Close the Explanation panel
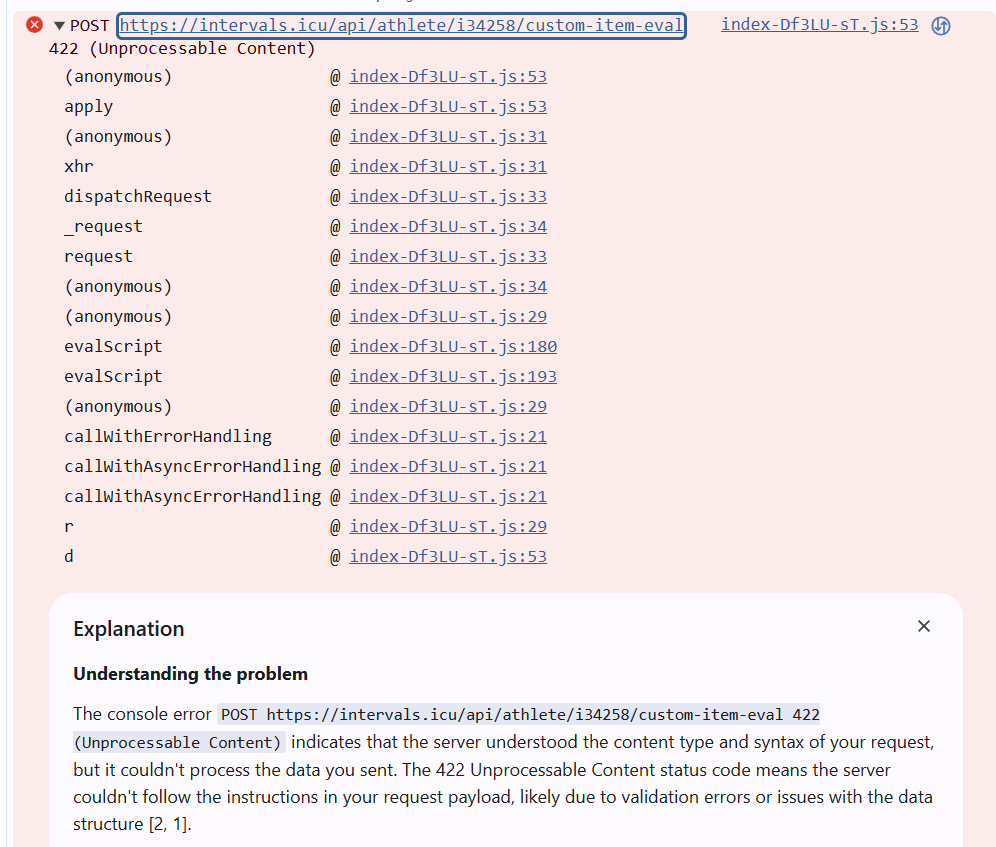This screenshot has height=847, width=996. 923,626
